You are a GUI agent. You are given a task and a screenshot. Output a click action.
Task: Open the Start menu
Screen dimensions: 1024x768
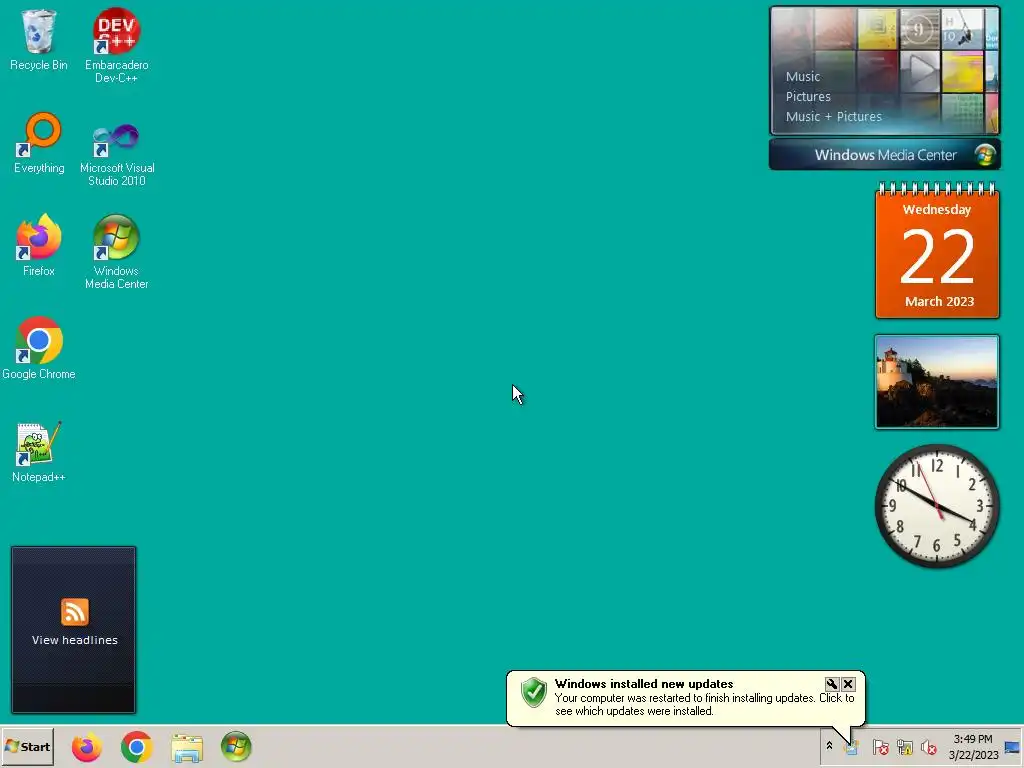(27, 747)
